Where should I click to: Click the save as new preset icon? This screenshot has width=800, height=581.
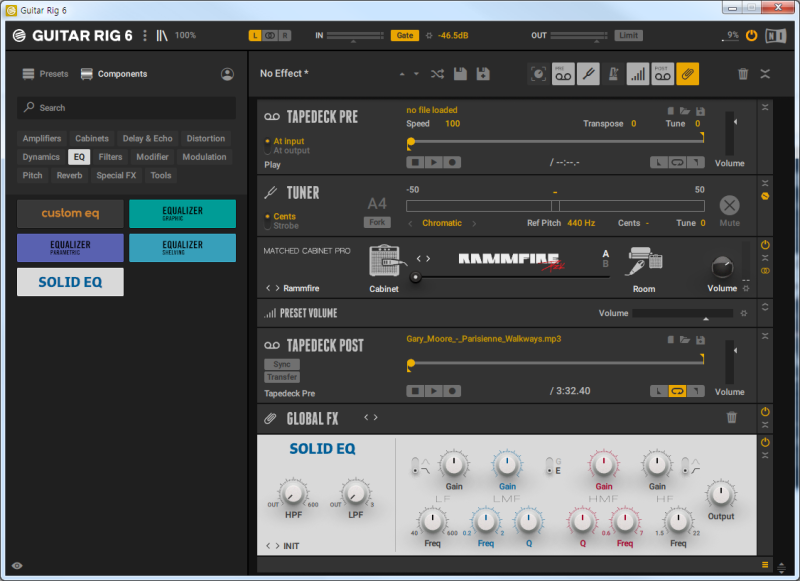483,74
